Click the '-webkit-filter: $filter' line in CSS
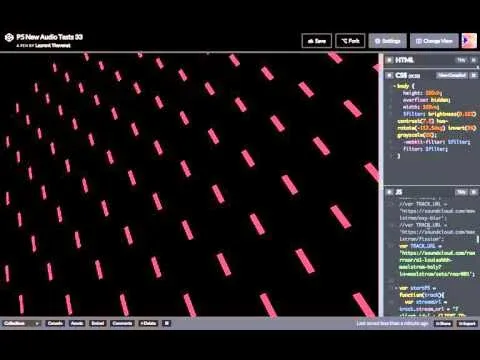This screenshot has width=480, height=360. (x=436, y=142)
